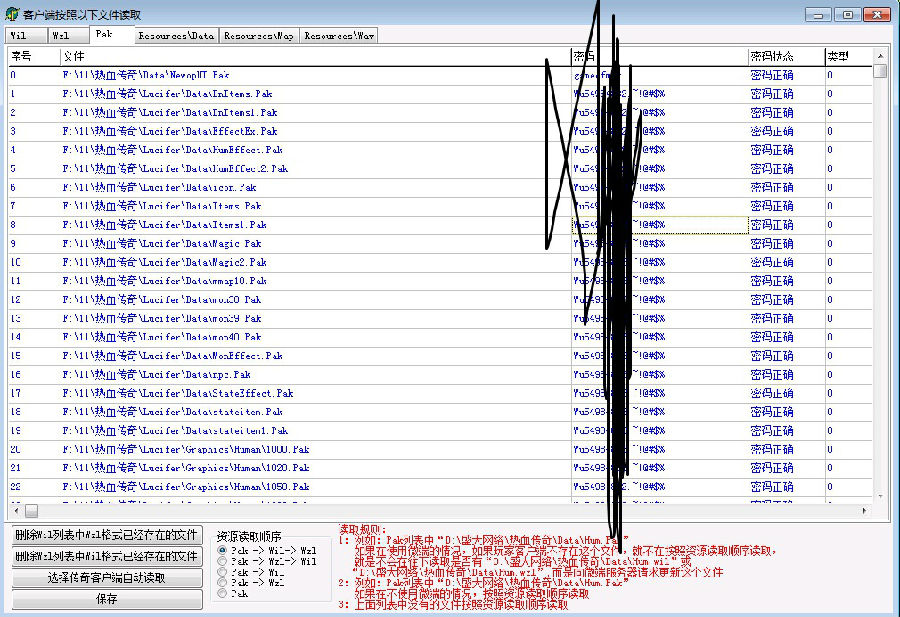Select the StateEffect.Pak file entry
The image size is (900, 617).
(x=178, y=393)
